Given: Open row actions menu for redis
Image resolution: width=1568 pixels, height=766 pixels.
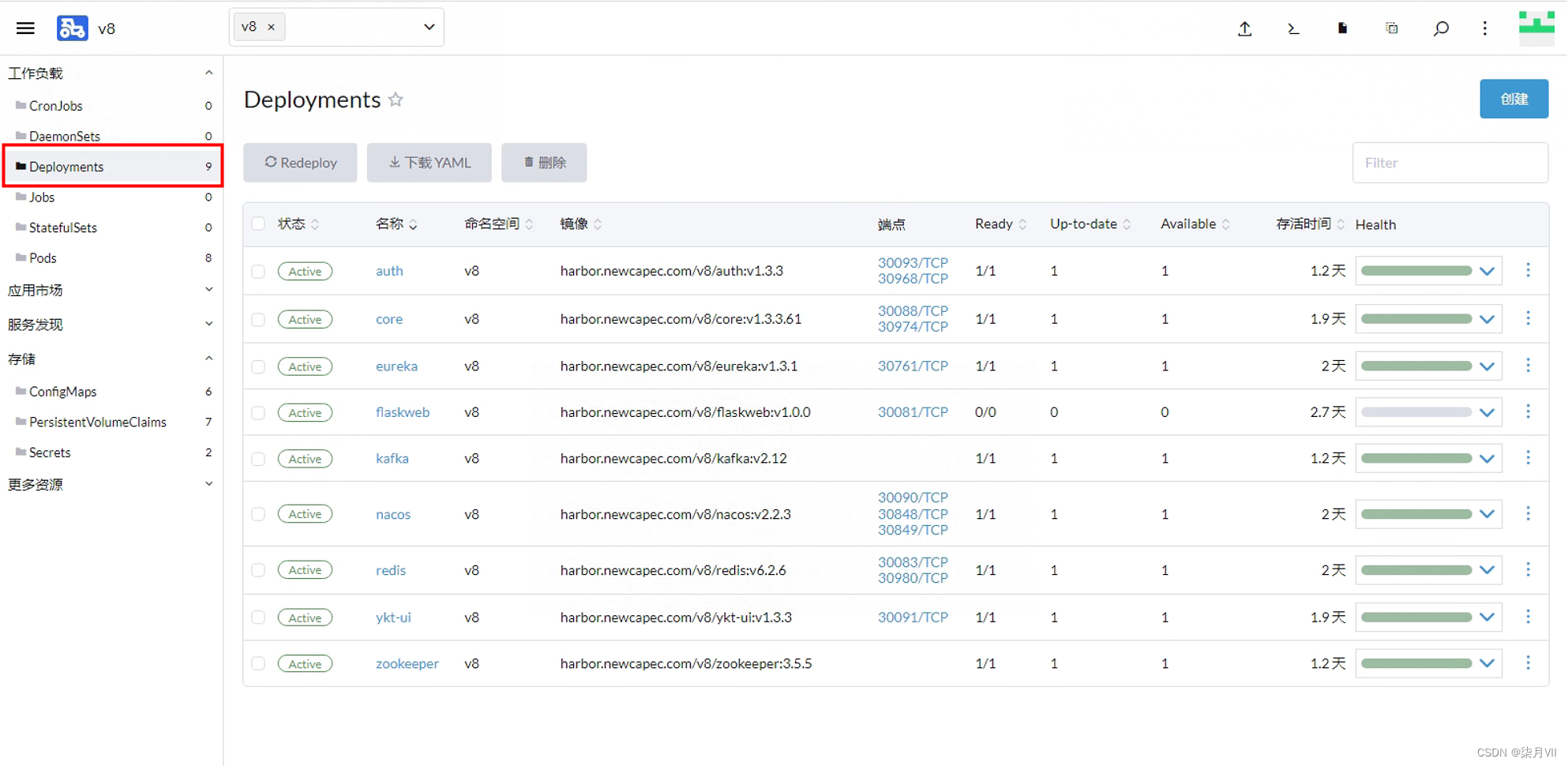Looking at the screenshot, I should [x=1528, y=569].
